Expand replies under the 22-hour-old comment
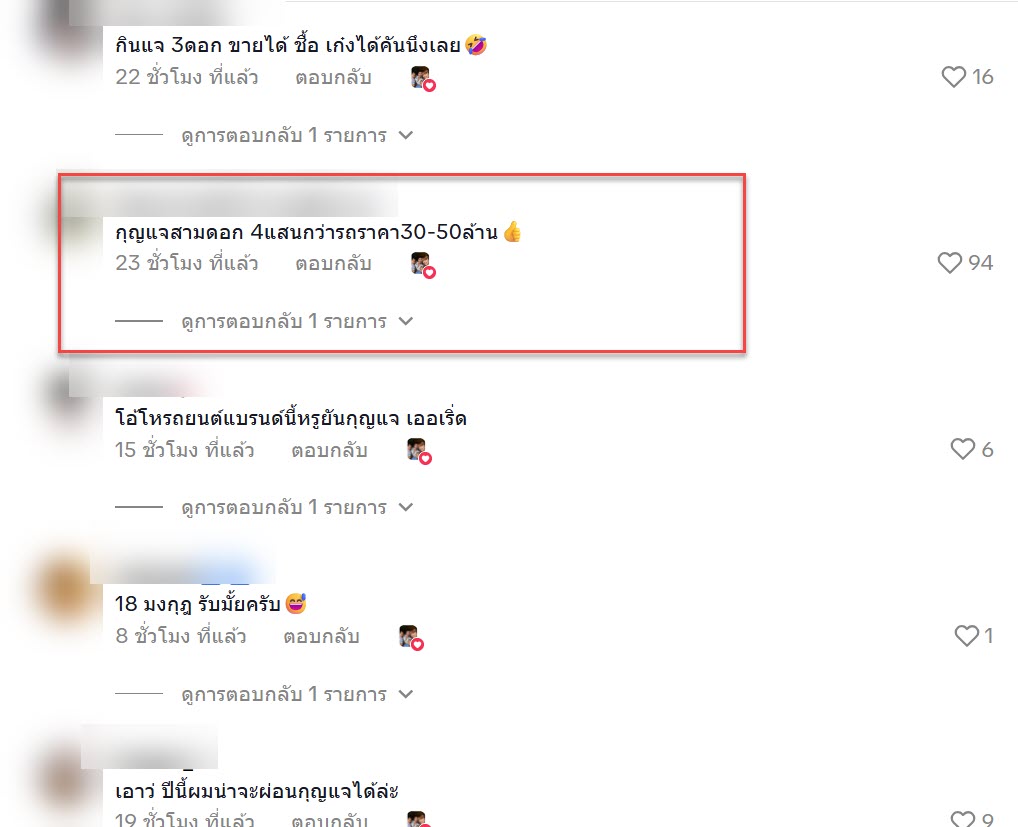This screenshot has width=1018, height=827. pyautogui.click(x=297, y=135)
